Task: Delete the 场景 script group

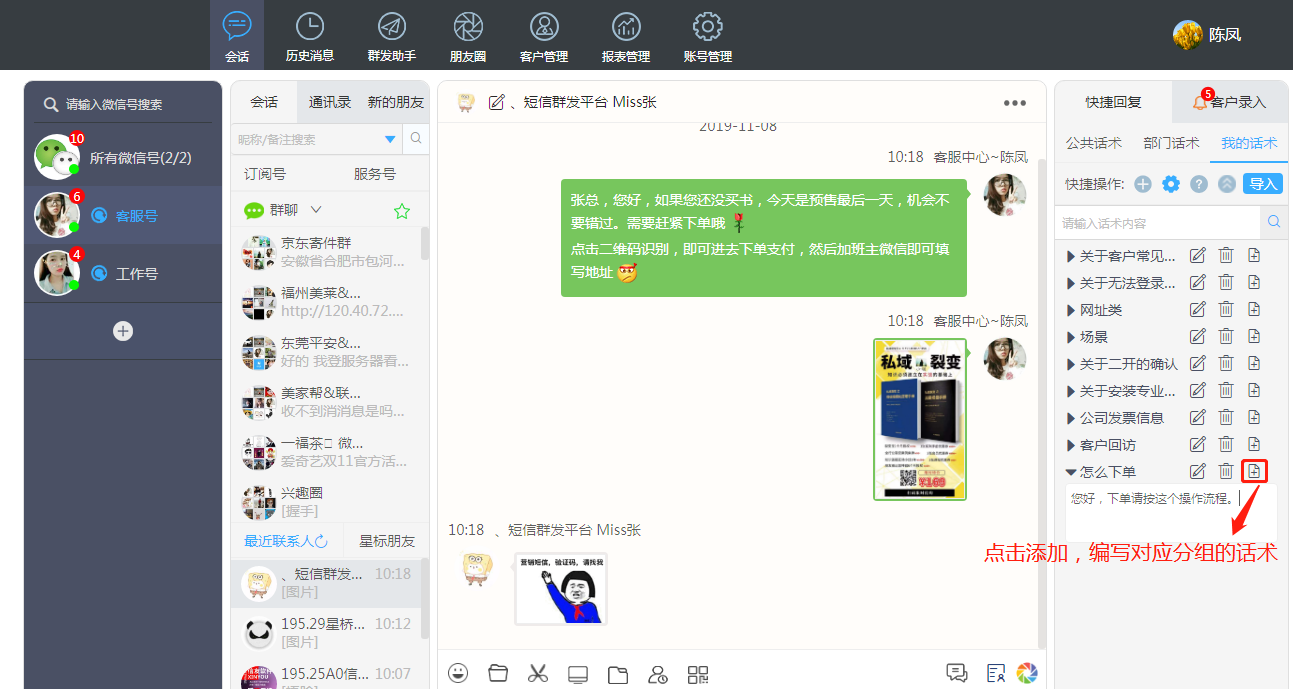Action: pyautogui.click(x=1226, y=336)
